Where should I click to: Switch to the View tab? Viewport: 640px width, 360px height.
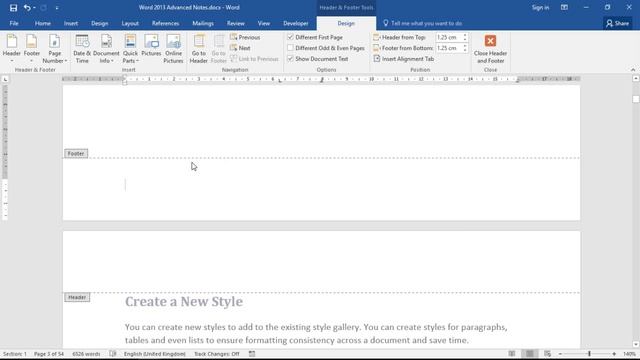pos(264,23)
